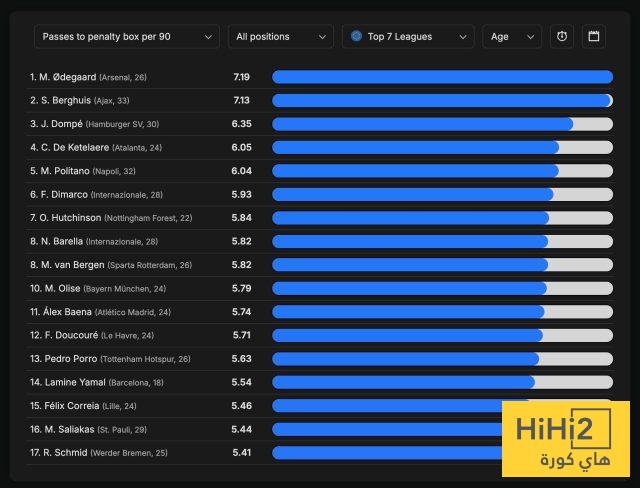Expand the Age filter dropdown
This screenshot has height=488, width=640.
coord(511,37)
